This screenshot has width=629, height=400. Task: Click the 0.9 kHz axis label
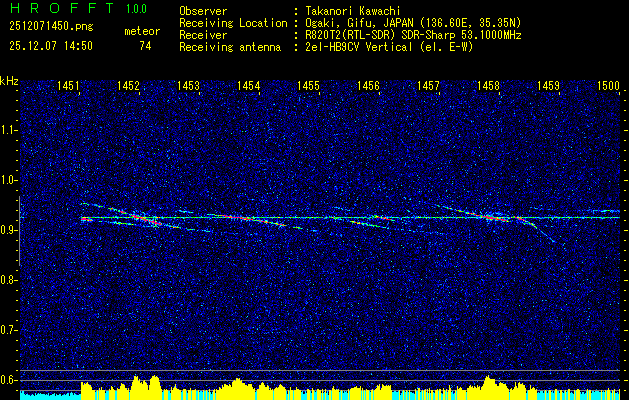pyautogui.click(x=9, y=230)
